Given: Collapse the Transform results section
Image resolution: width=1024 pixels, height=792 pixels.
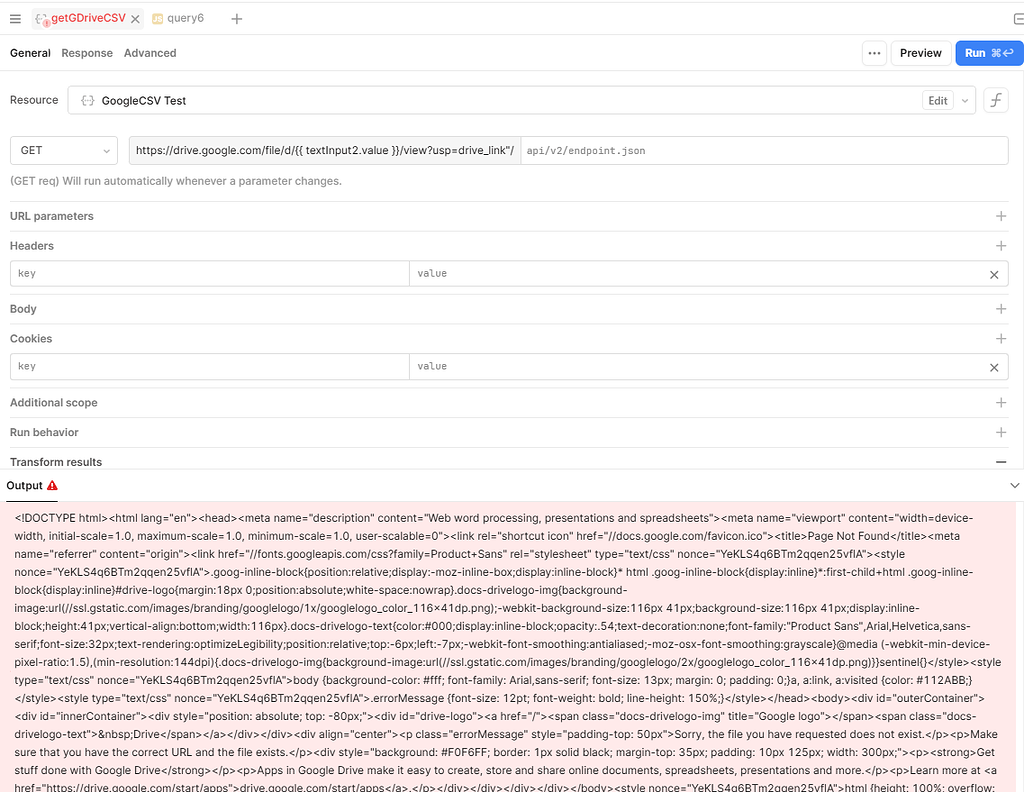Looking at the screenshot, I should point(1003,461).
